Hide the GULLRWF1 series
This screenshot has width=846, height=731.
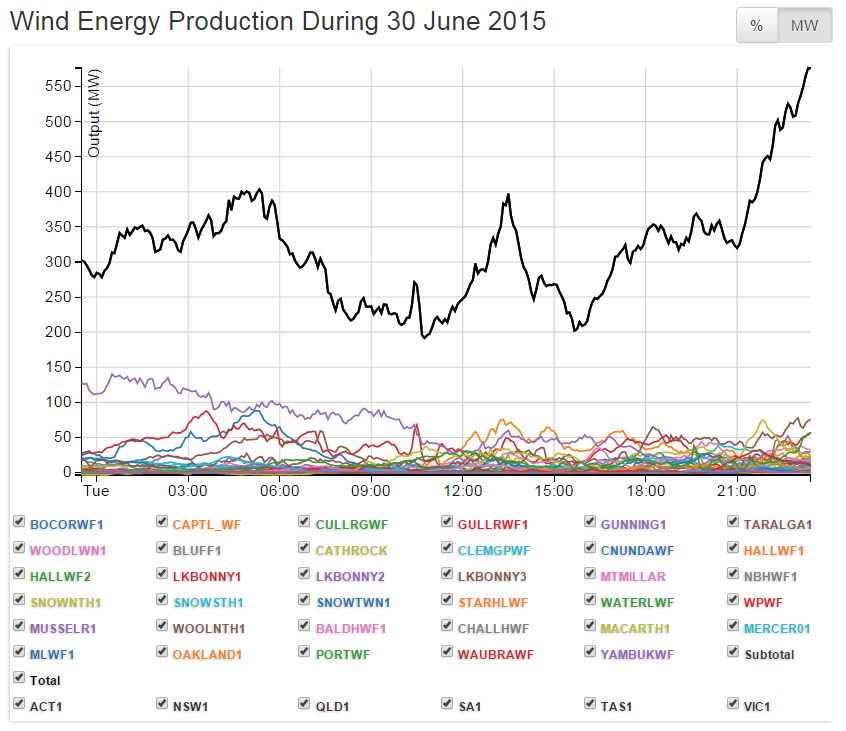coord(448,522)
